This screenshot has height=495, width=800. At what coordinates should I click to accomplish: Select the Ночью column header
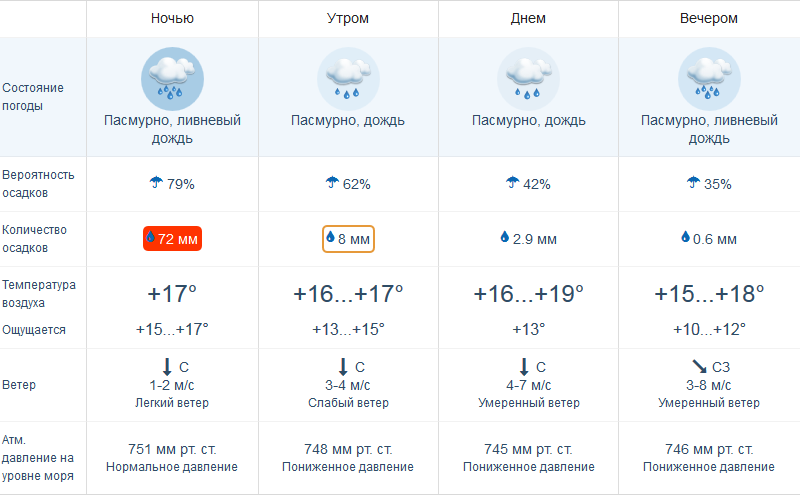[x=172, y=18]
